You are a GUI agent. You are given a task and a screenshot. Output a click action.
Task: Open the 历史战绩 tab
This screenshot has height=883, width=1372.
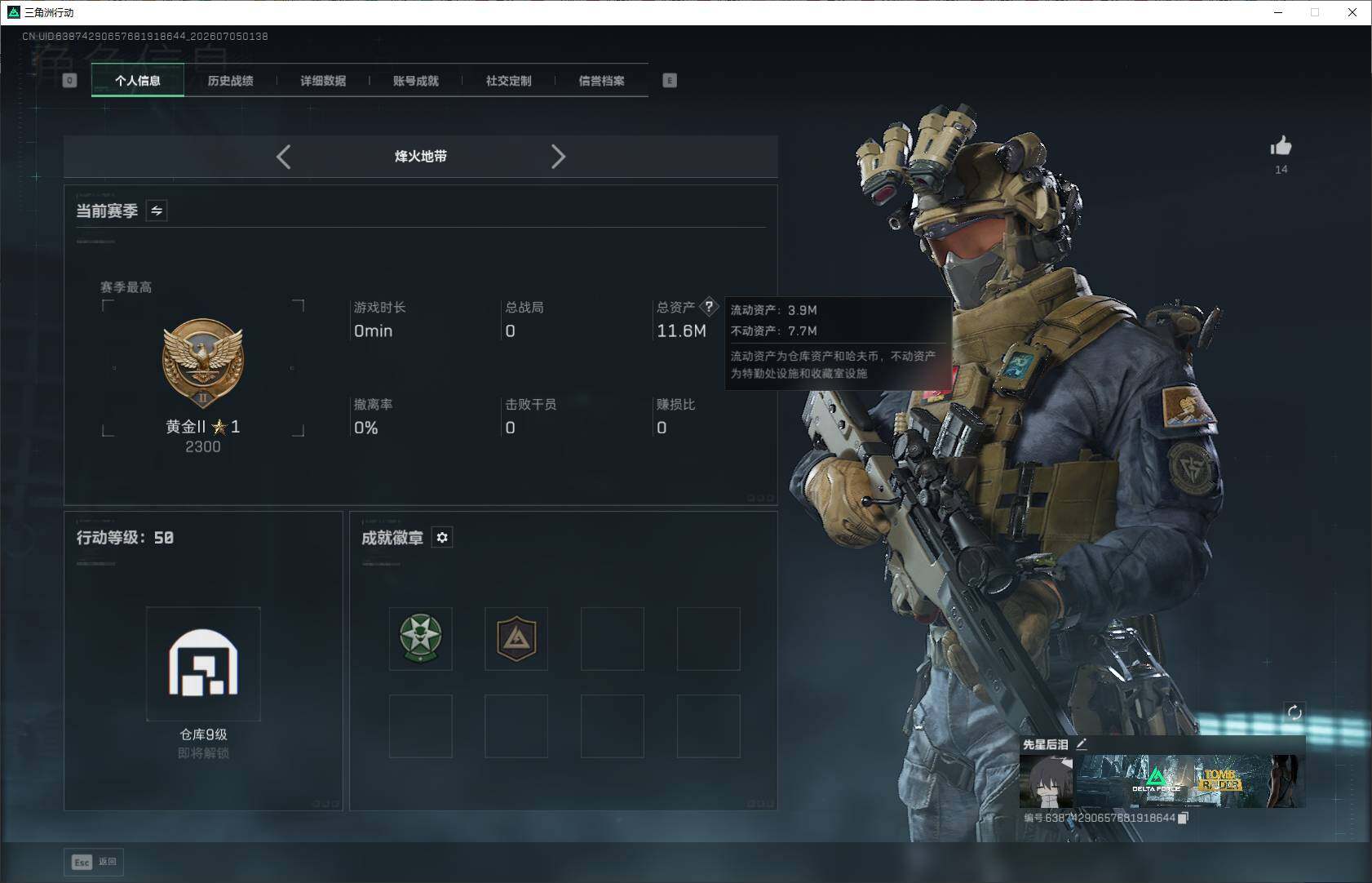(230, 80)
